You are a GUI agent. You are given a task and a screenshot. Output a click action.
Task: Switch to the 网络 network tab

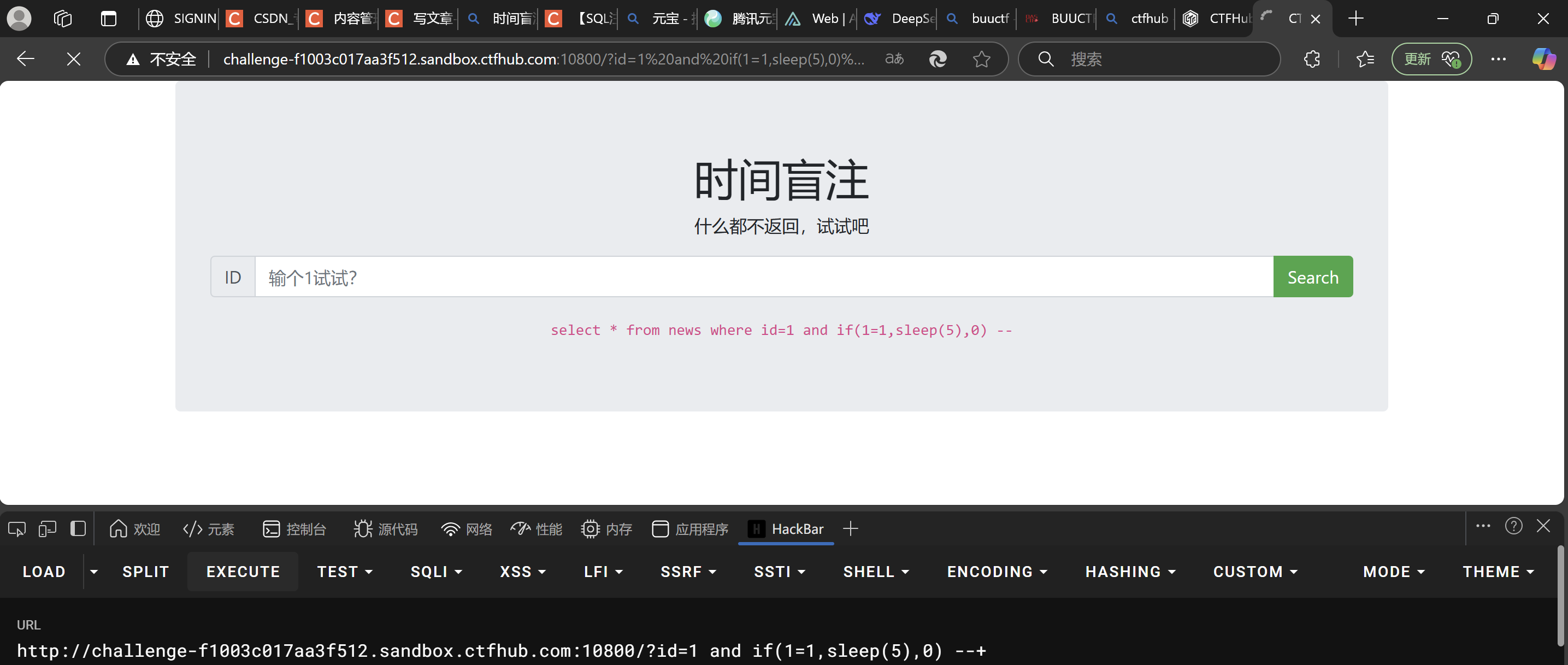[x=467, y=529]
